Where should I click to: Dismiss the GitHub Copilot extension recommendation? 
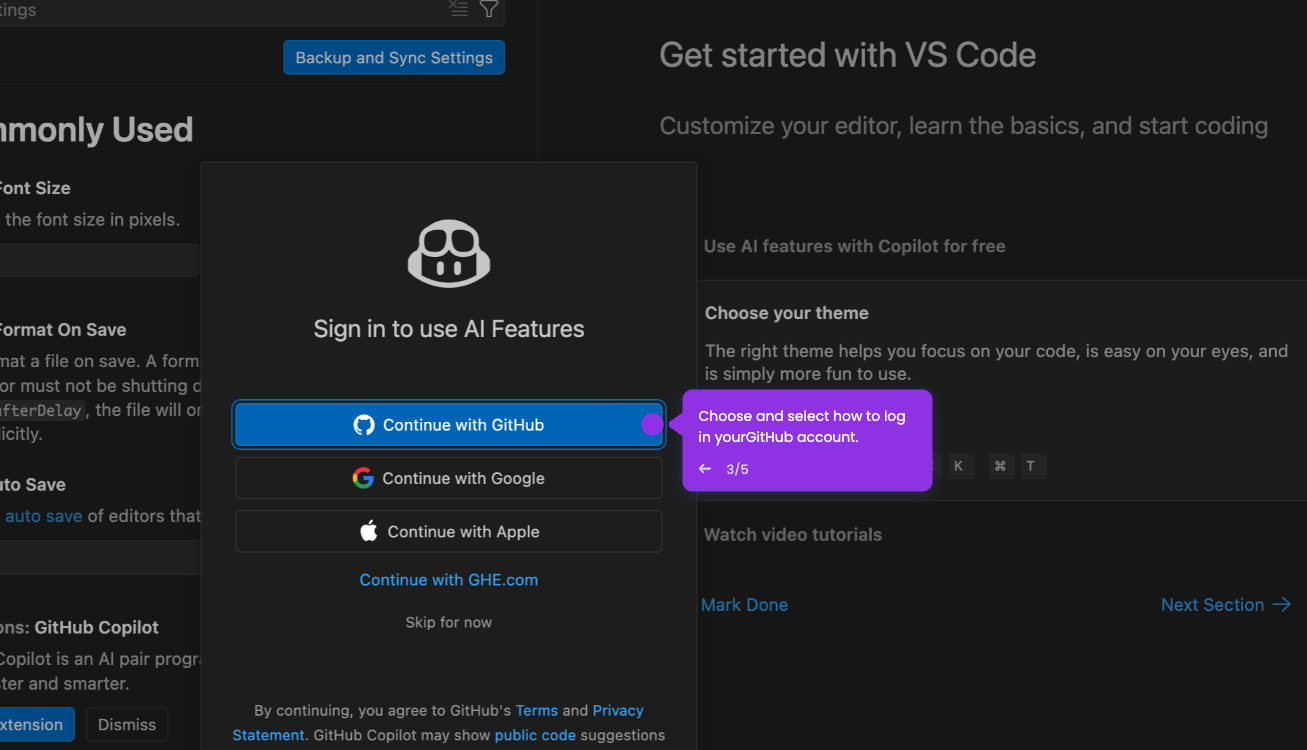click(127, 724)
